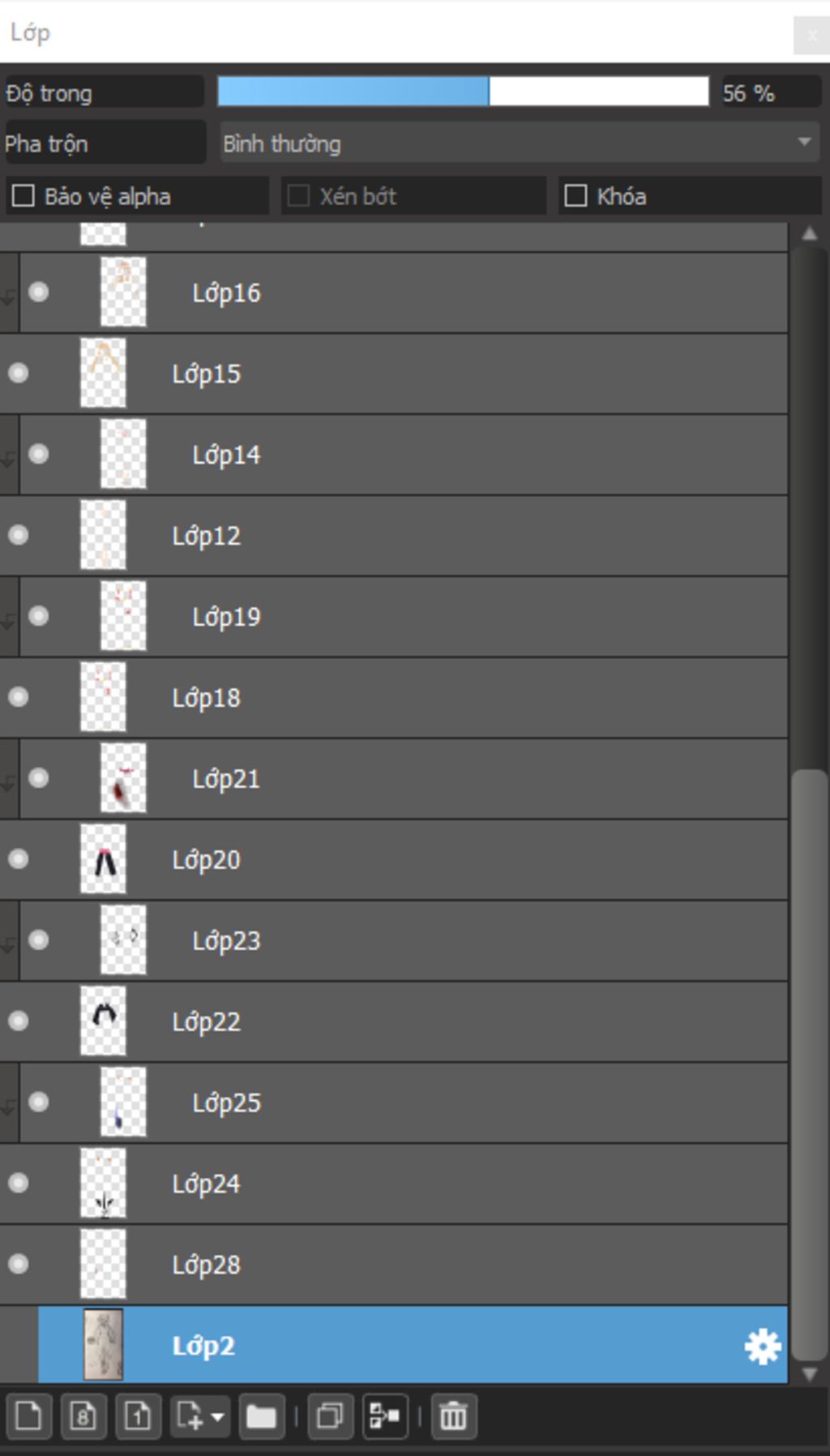Open settings gear for Lớp2
This screenshot has width=830, height=1456.
pos(762,1347)
